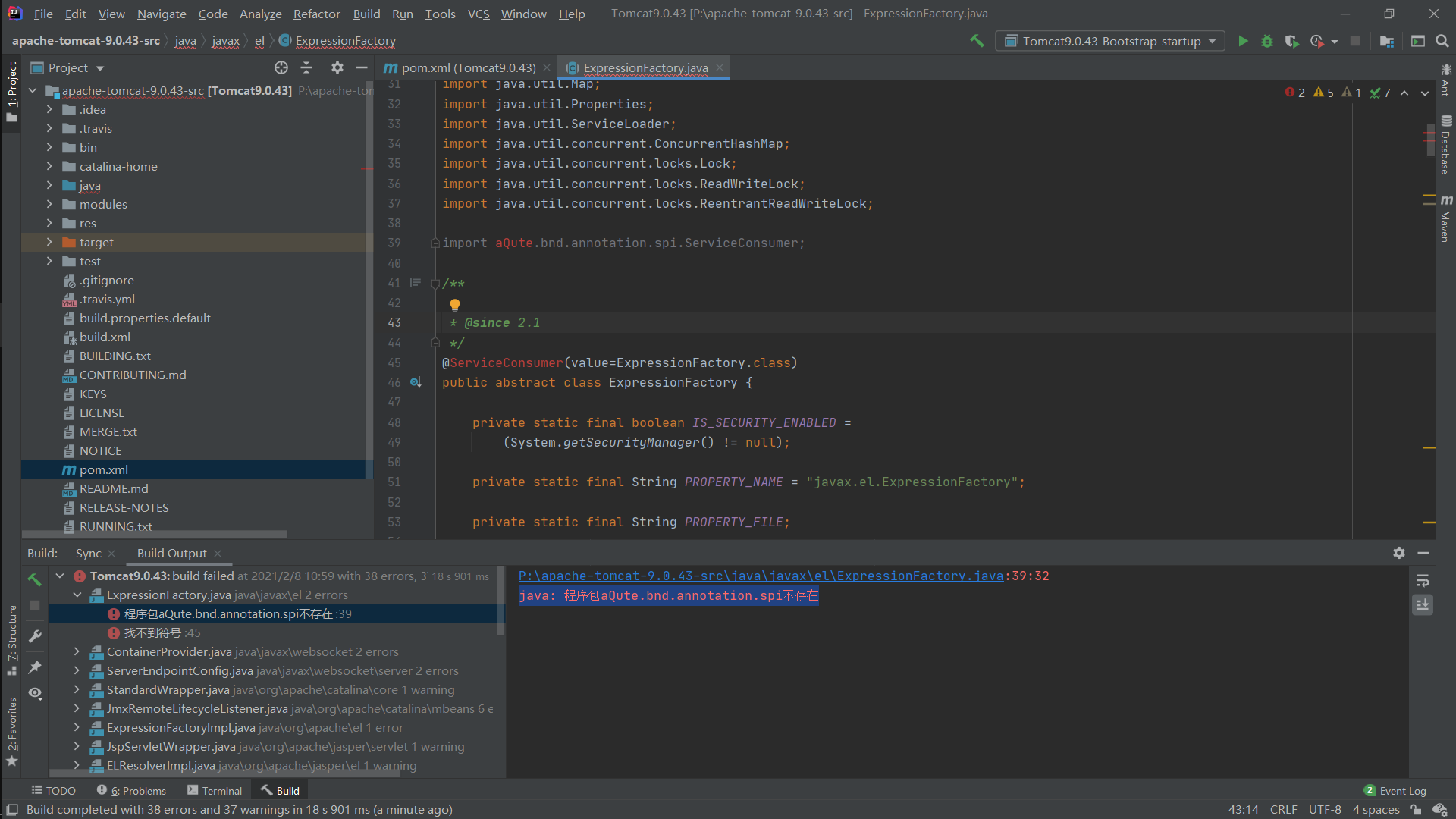The image size is (1456, 819).
Task: Open the Refactor menu
Action: coord(316,14)
